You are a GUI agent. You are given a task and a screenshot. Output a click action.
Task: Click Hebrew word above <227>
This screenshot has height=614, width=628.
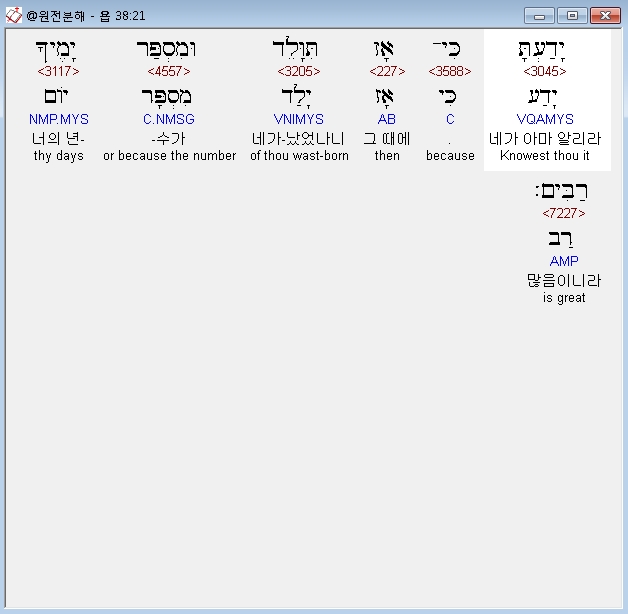pos(384,50)
